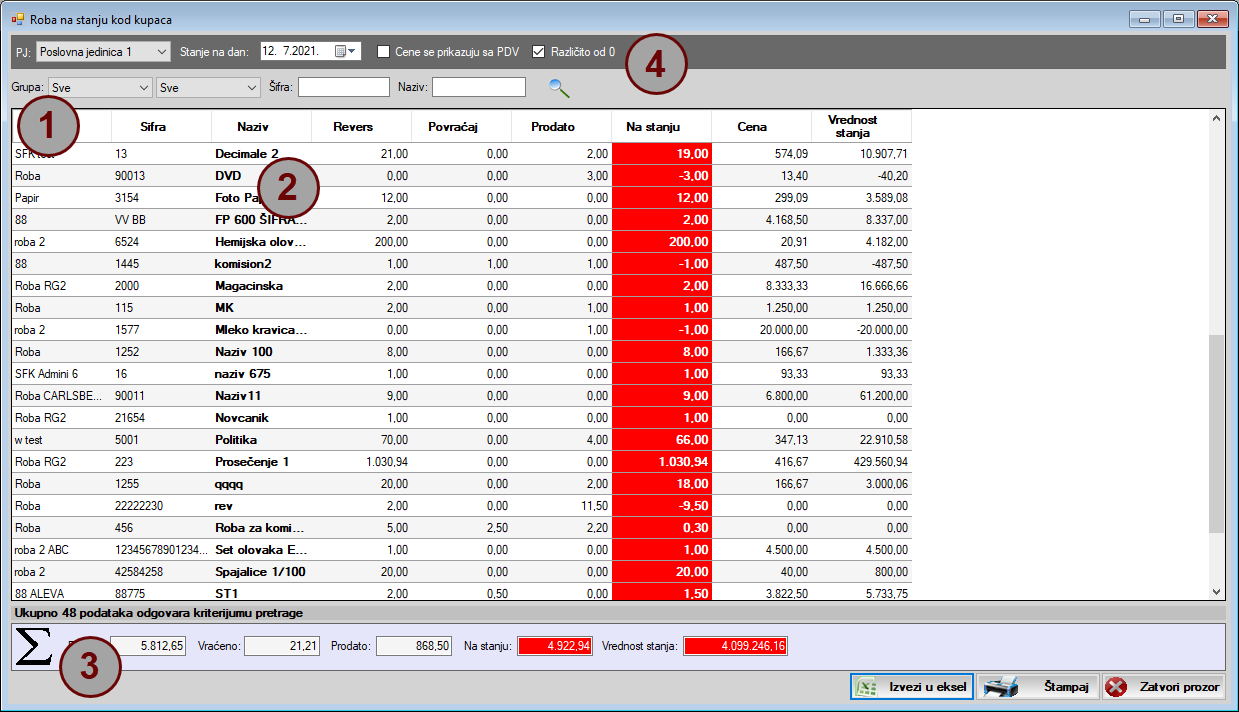Select the DVD item name
The image size is (1239, 712).
click(229, 176)
